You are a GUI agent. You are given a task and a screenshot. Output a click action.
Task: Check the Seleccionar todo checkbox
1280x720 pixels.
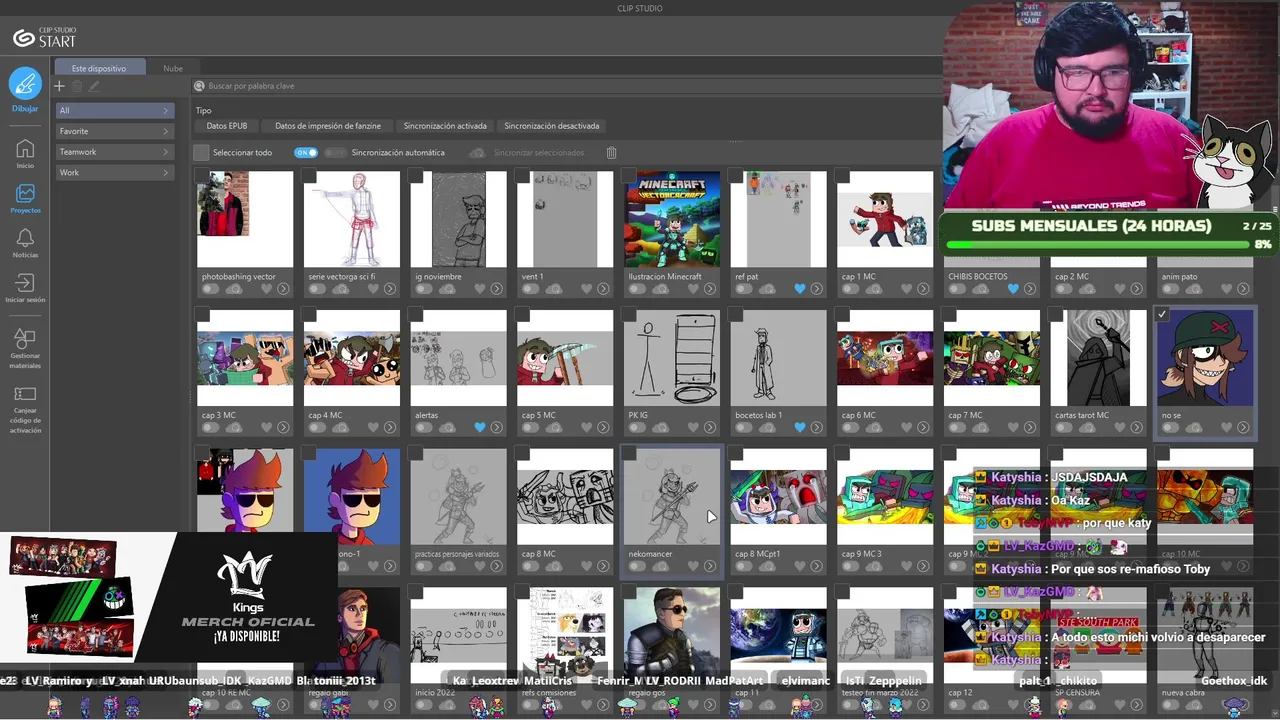point(201,153)
